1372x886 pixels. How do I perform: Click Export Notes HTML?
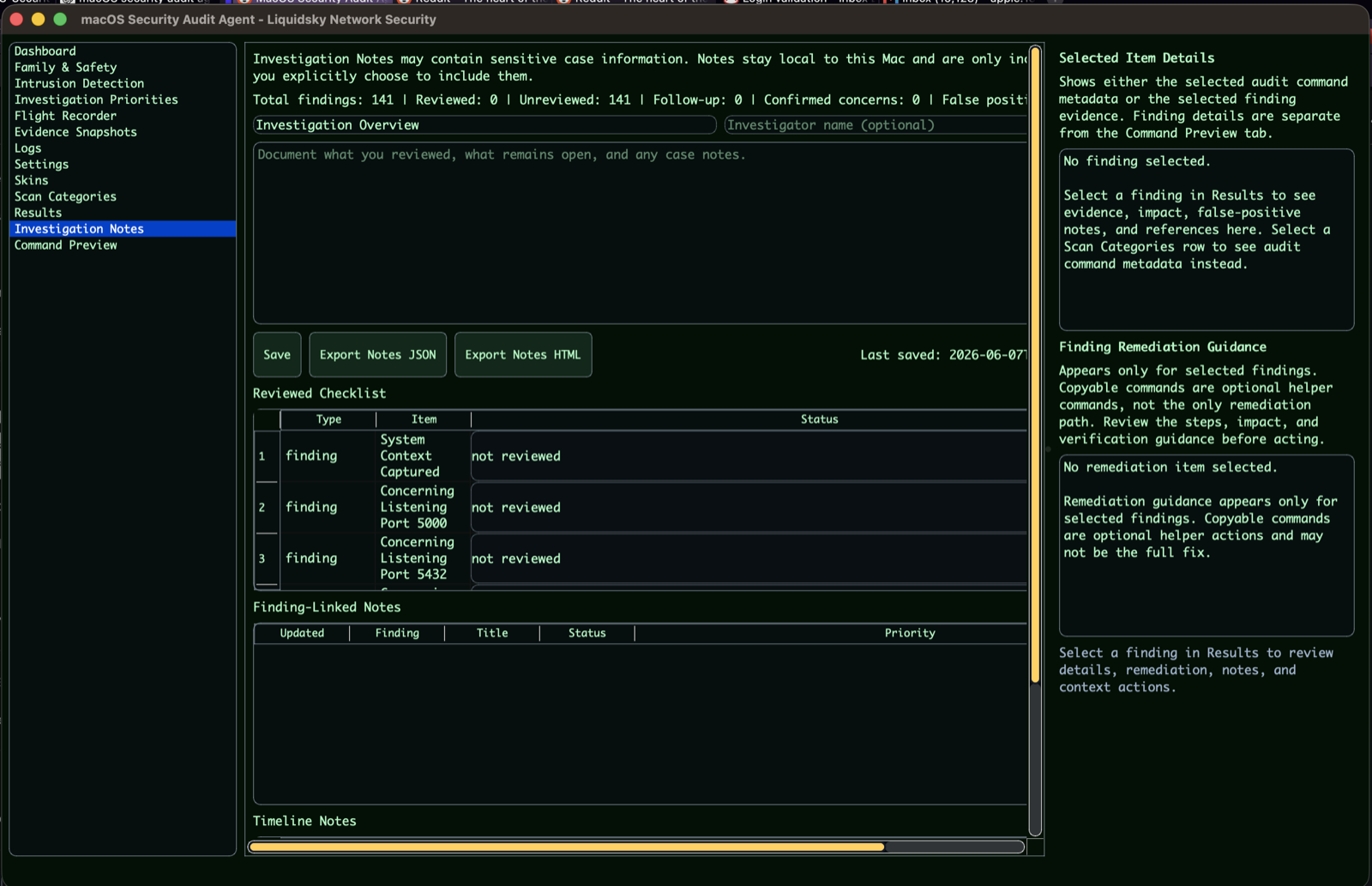pyautogui.click(x=523, y=355)
